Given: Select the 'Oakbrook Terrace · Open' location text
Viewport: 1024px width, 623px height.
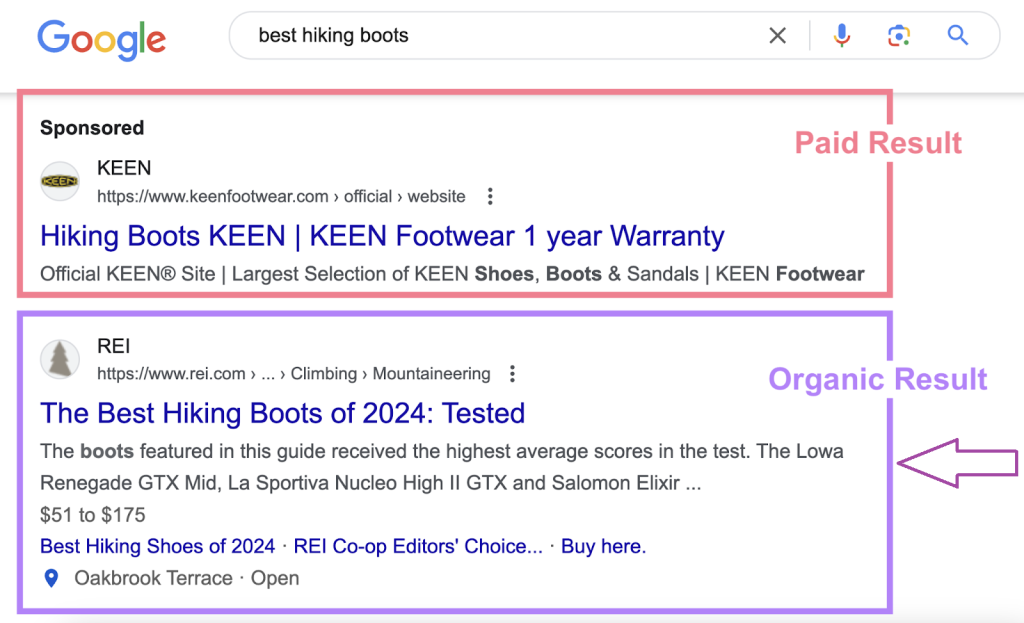Looking at the screenshot, I should click(x=186, y=578).
